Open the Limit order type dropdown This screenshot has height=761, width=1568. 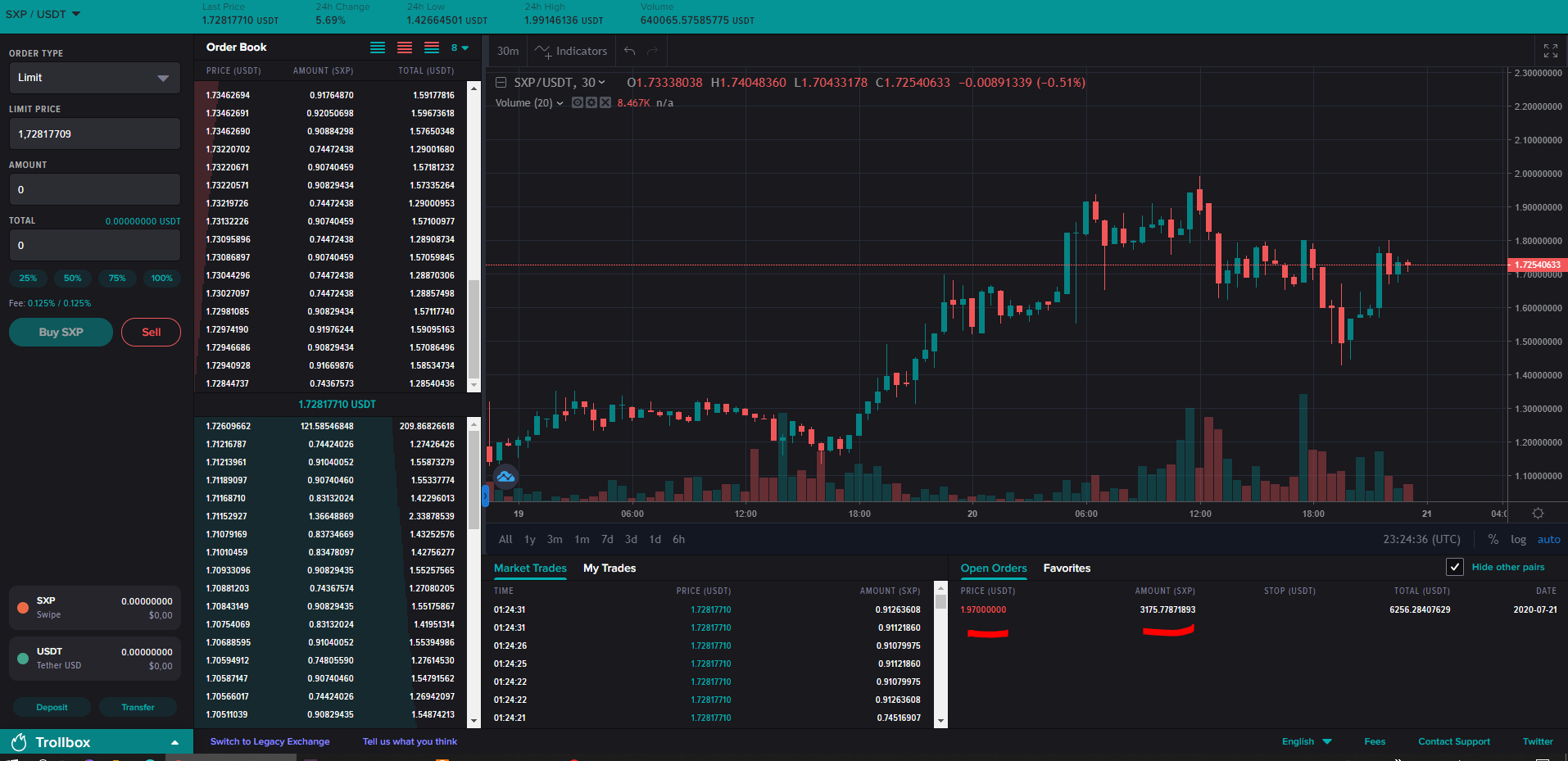[95, 78]
